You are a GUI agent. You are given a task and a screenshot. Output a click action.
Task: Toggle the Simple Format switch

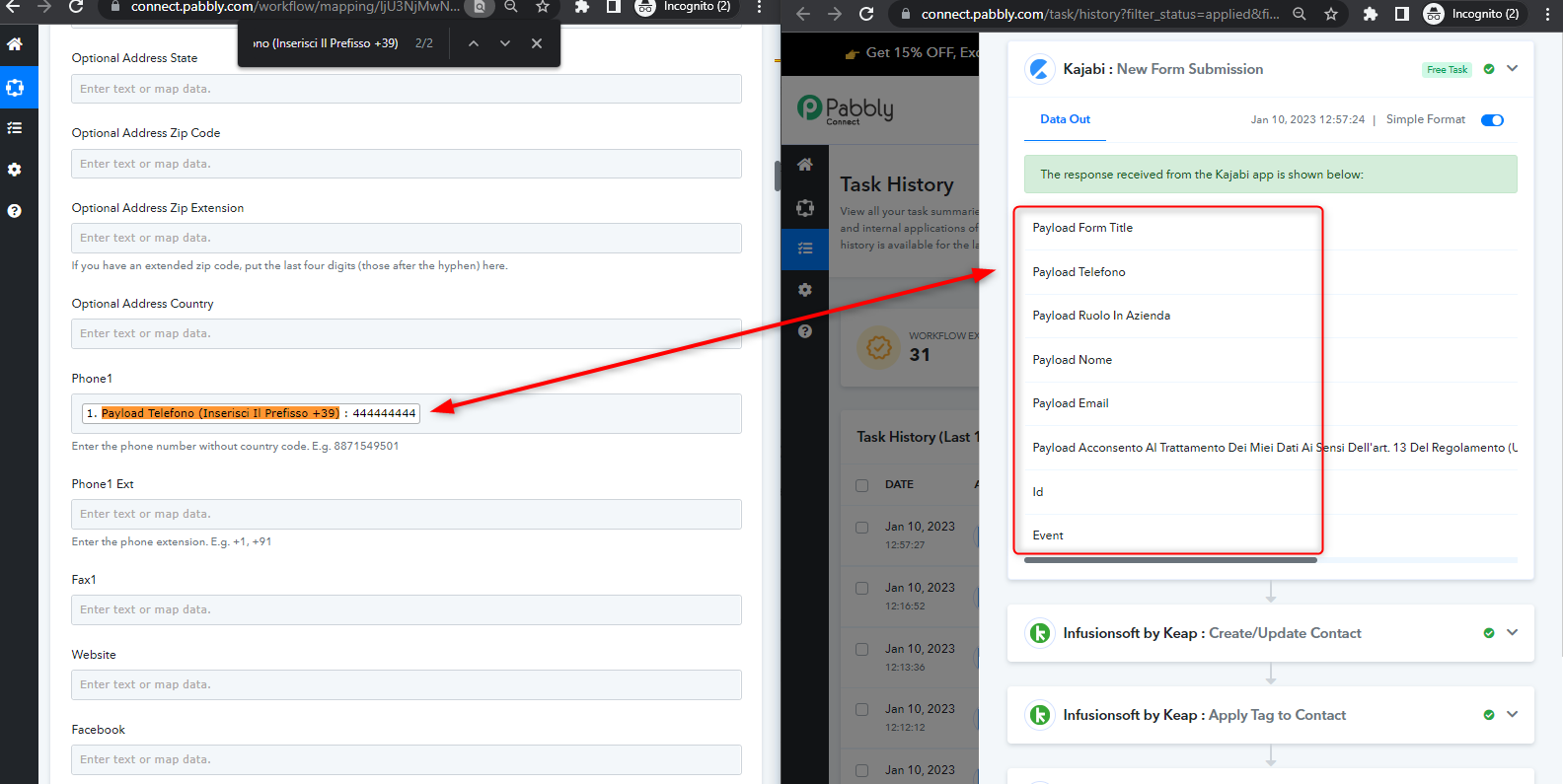click(1492, 120)
